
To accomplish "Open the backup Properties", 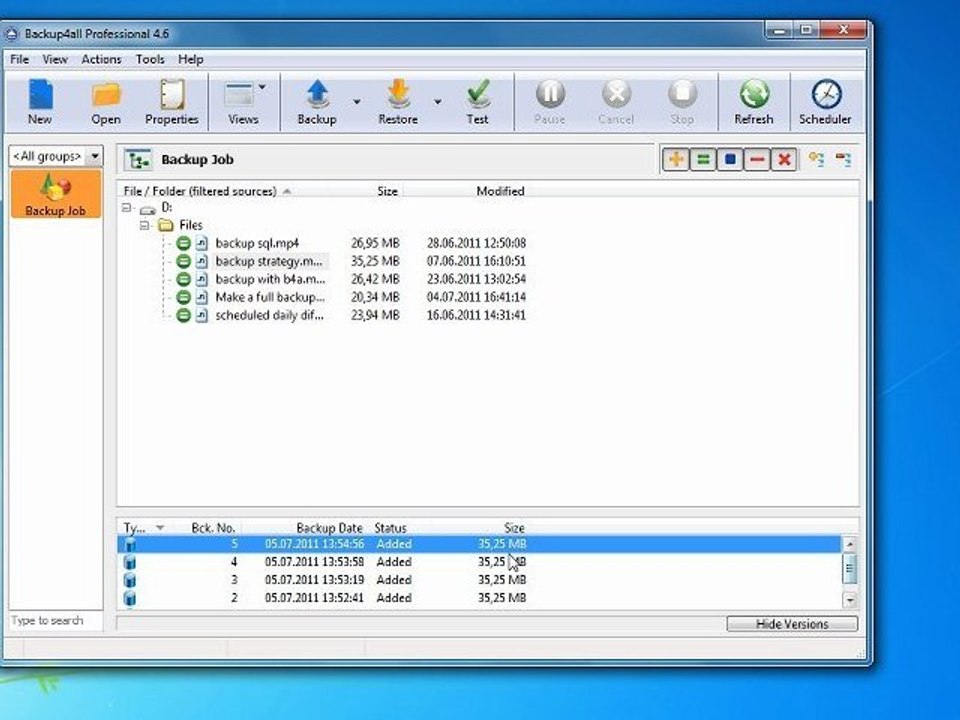I will pos(171,102).
